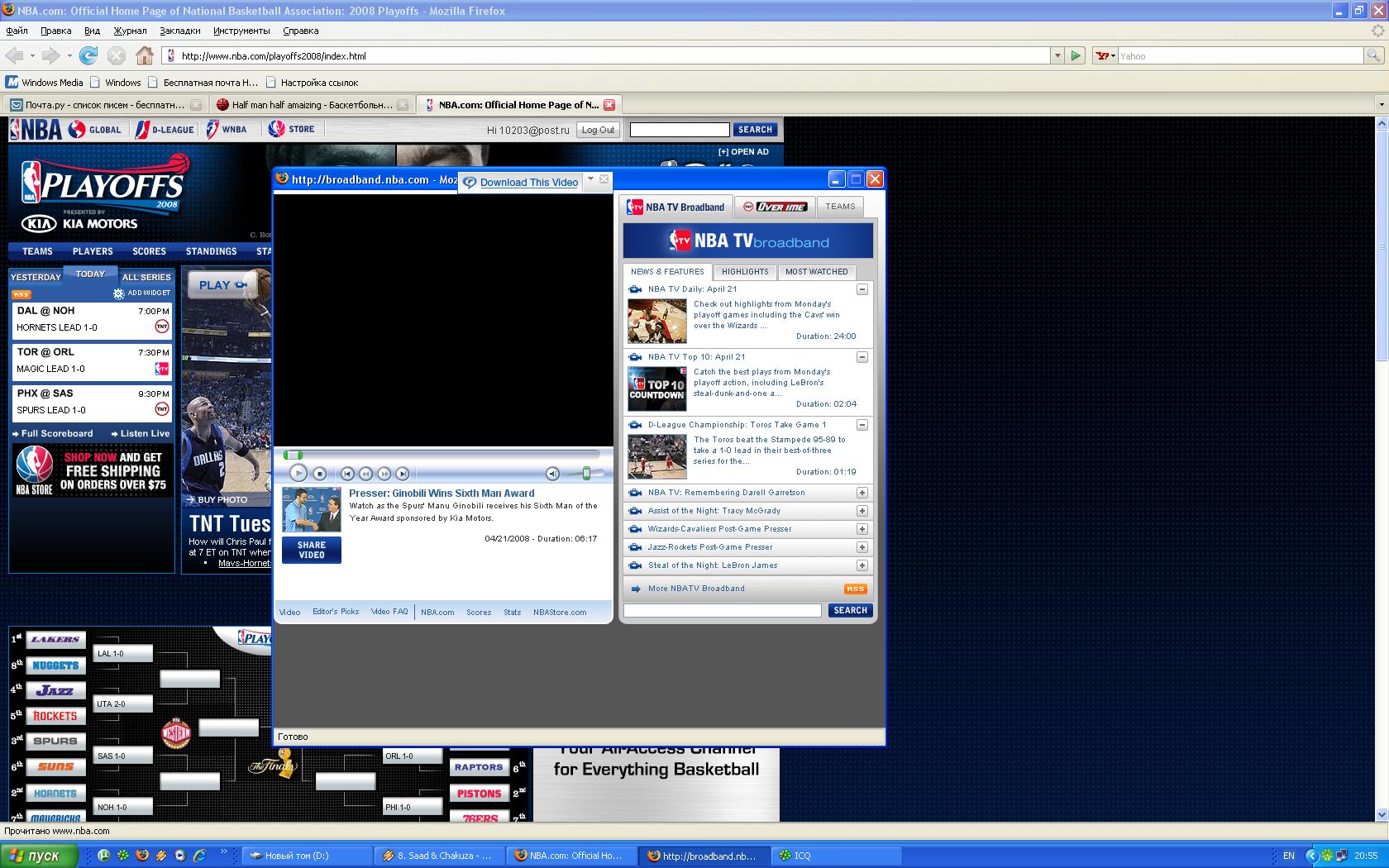The height and width of the screenshot is (868, 1389).
Task: Click the rewind button in video player
Action: pos(365,474)
